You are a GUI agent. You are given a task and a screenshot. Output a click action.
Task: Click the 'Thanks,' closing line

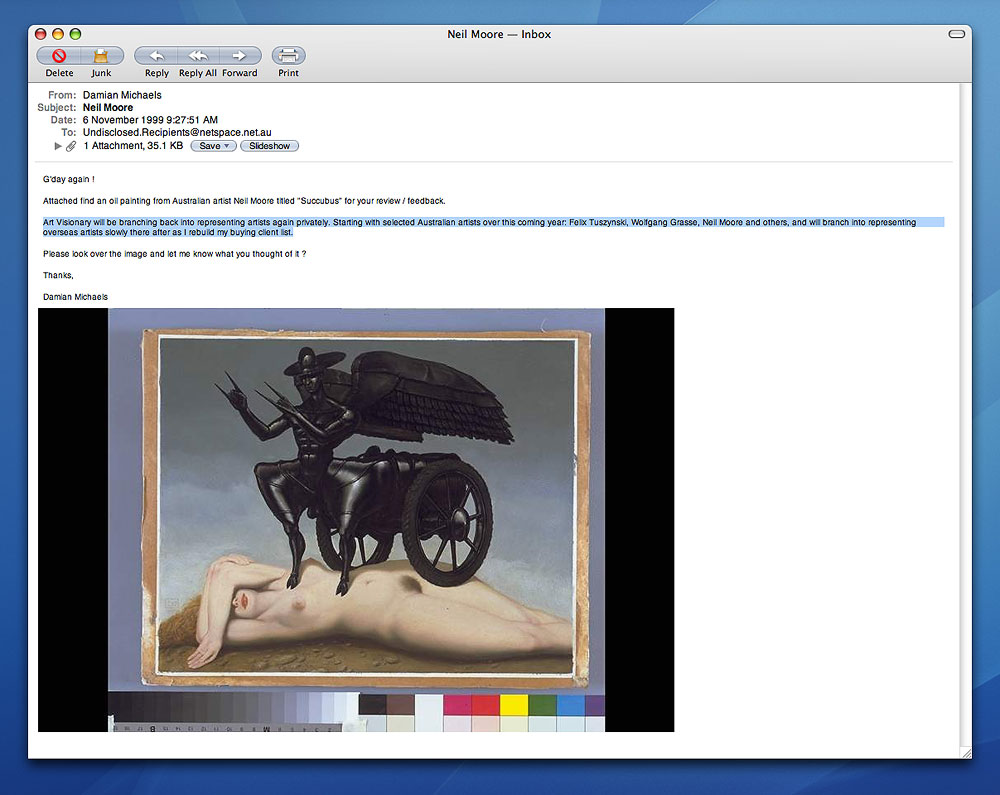pyautogui.click(x=58, y=275)
